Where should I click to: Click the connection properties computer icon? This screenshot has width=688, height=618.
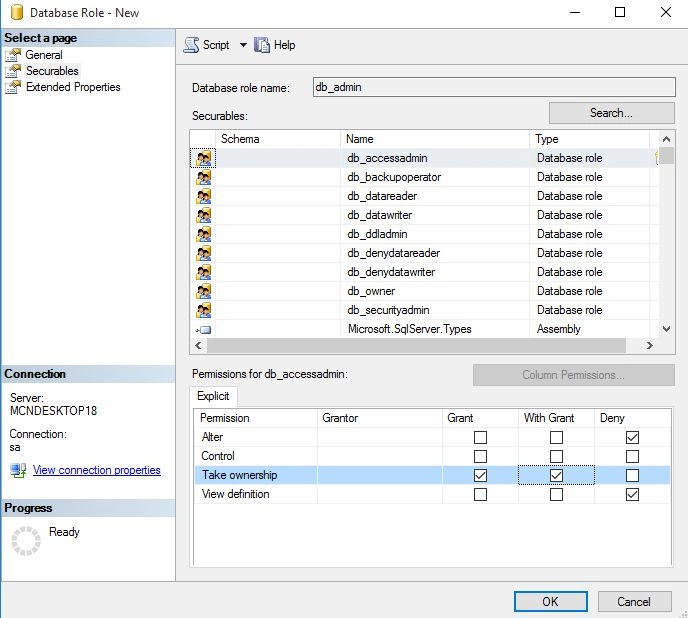pos(18,471)
